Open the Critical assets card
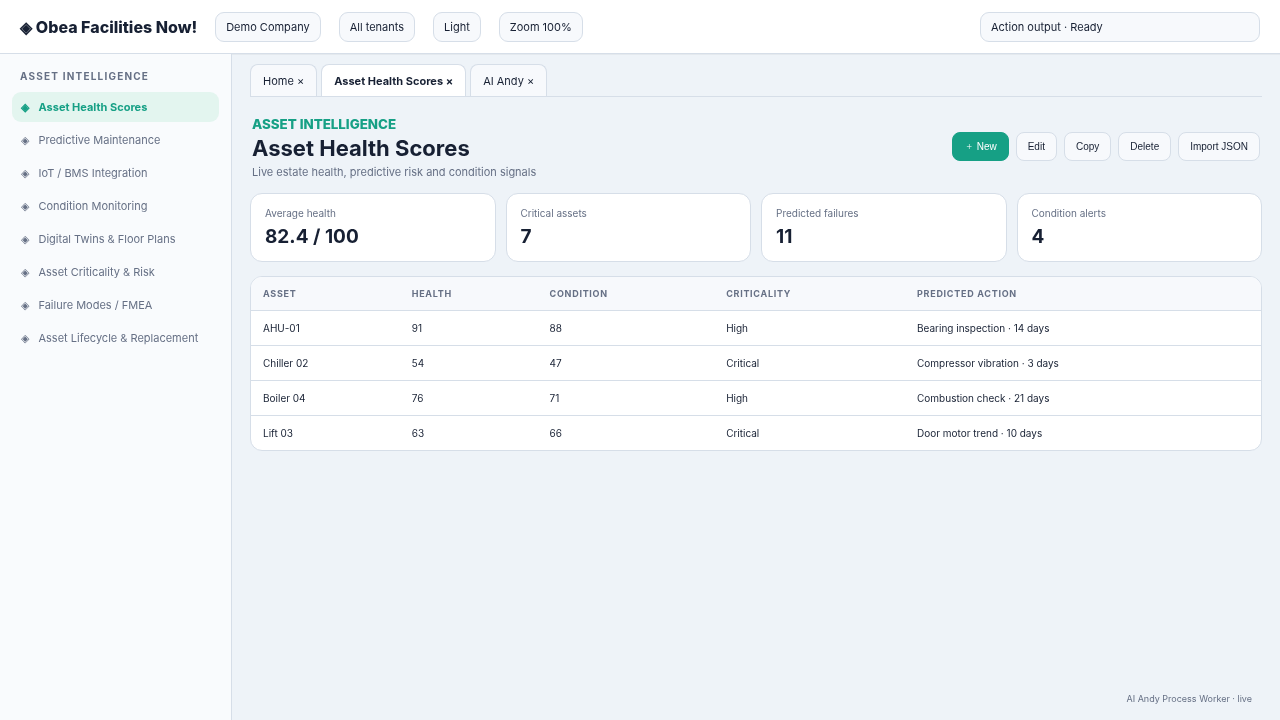The height and width of the screenshot is (720, 1280). (x=628, y=228)
